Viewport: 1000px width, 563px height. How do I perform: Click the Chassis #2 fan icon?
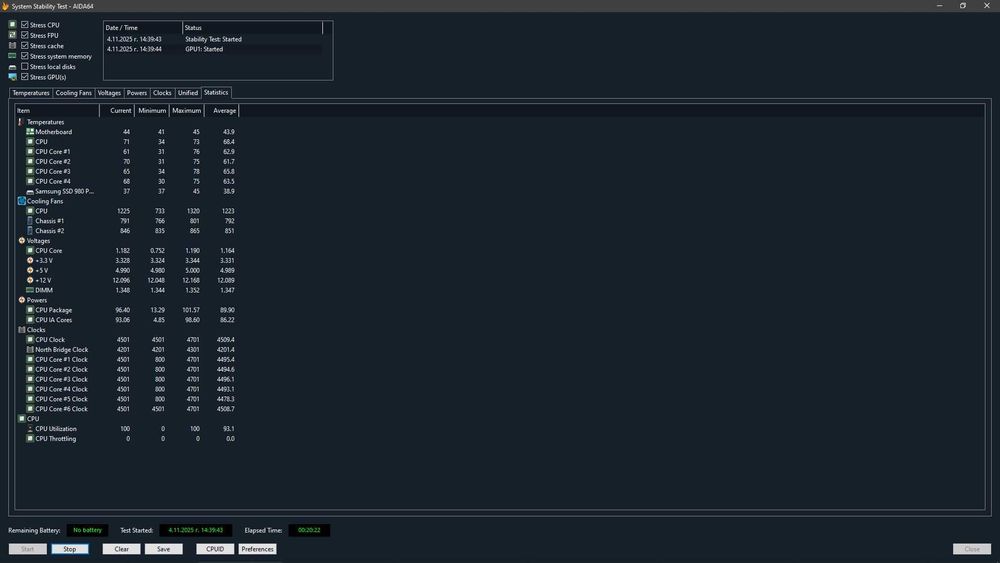click(x=30, y=231)
